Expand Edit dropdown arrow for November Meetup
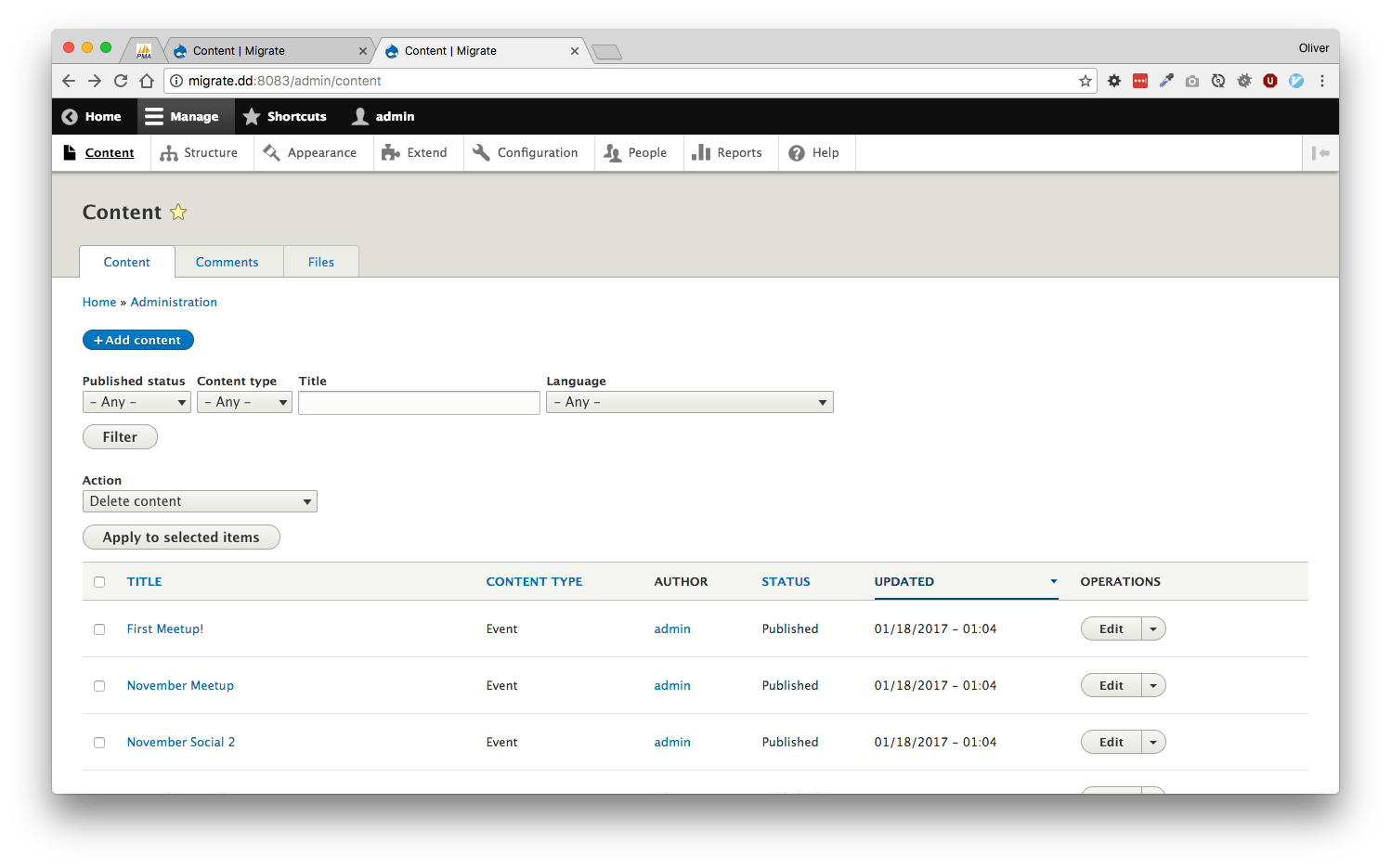This screenshot has height=868, width=1391. pos(1153,686)
